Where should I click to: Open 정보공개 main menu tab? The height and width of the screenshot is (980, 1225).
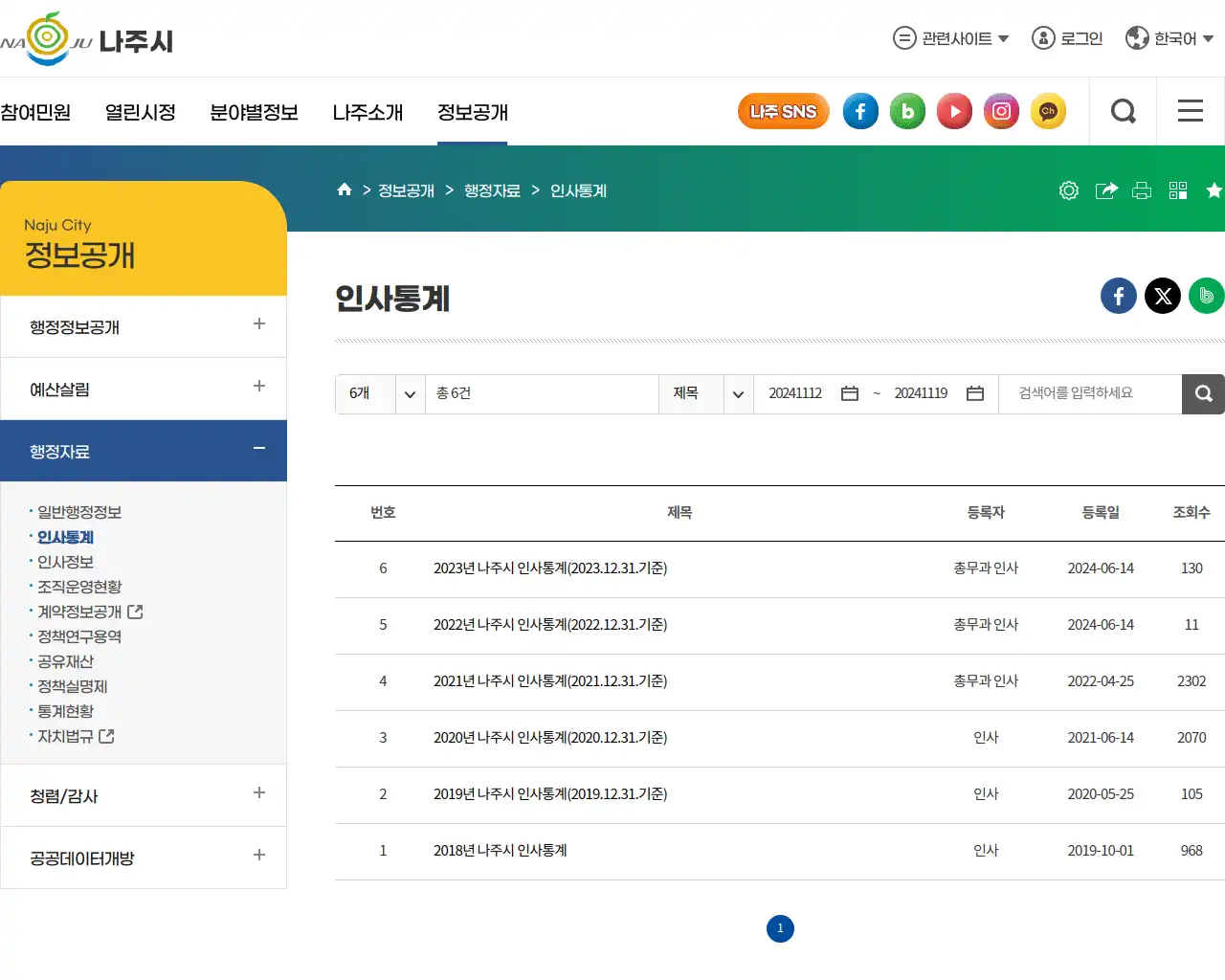pos(473,112)
